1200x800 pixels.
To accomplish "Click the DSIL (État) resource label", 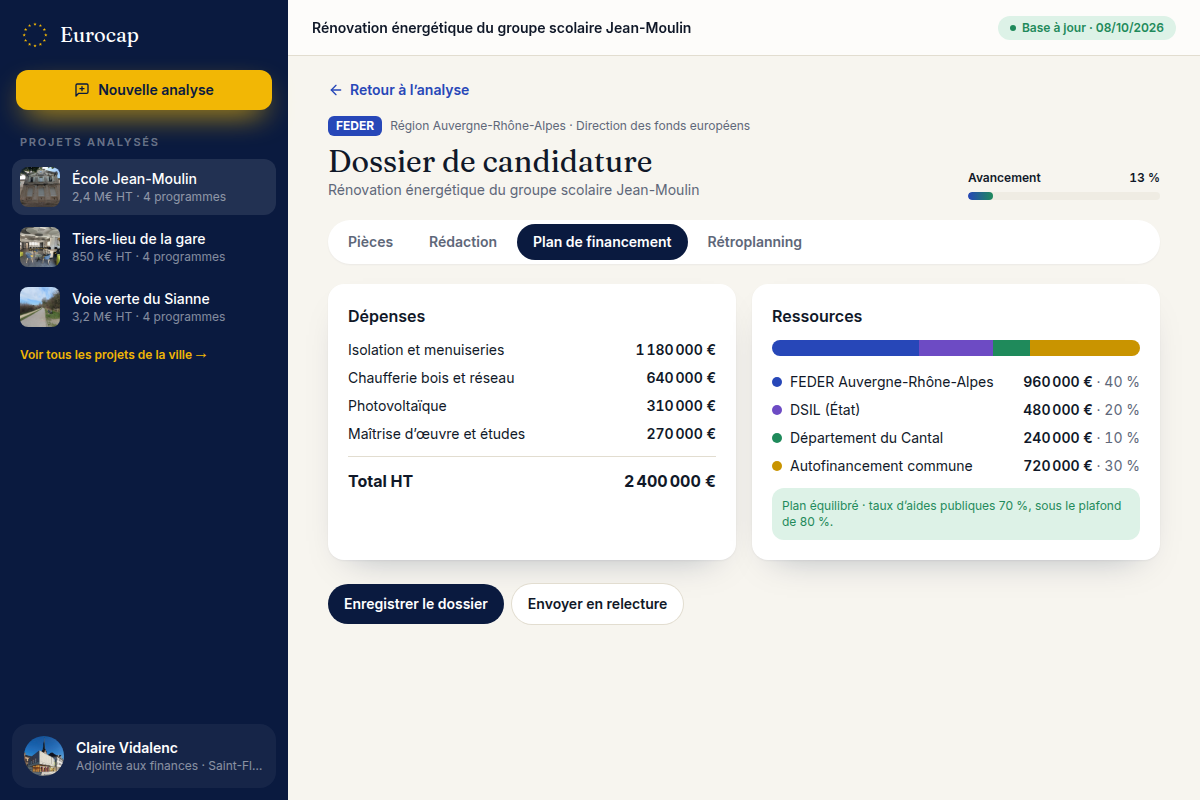I will pos(825,410).
